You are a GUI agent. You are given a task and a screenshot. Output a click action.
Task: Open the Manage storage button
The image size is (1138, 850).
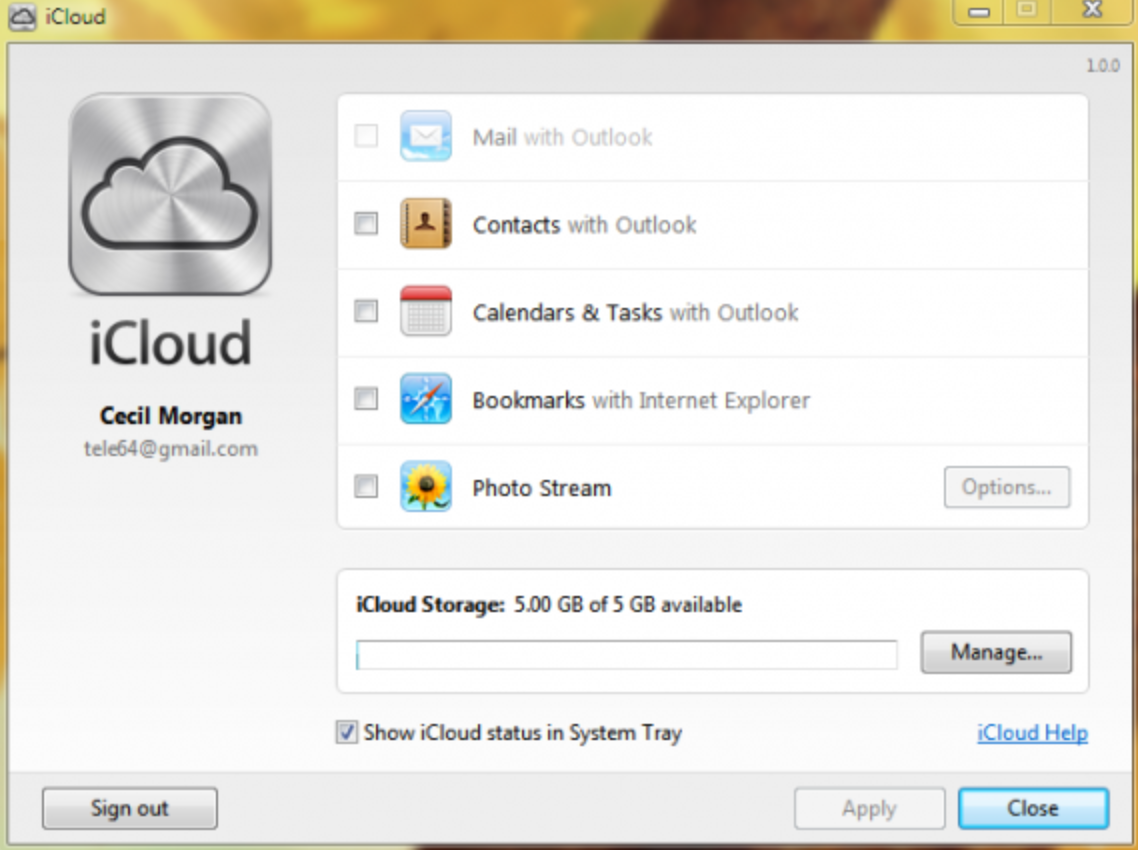(x=996, y=652)
